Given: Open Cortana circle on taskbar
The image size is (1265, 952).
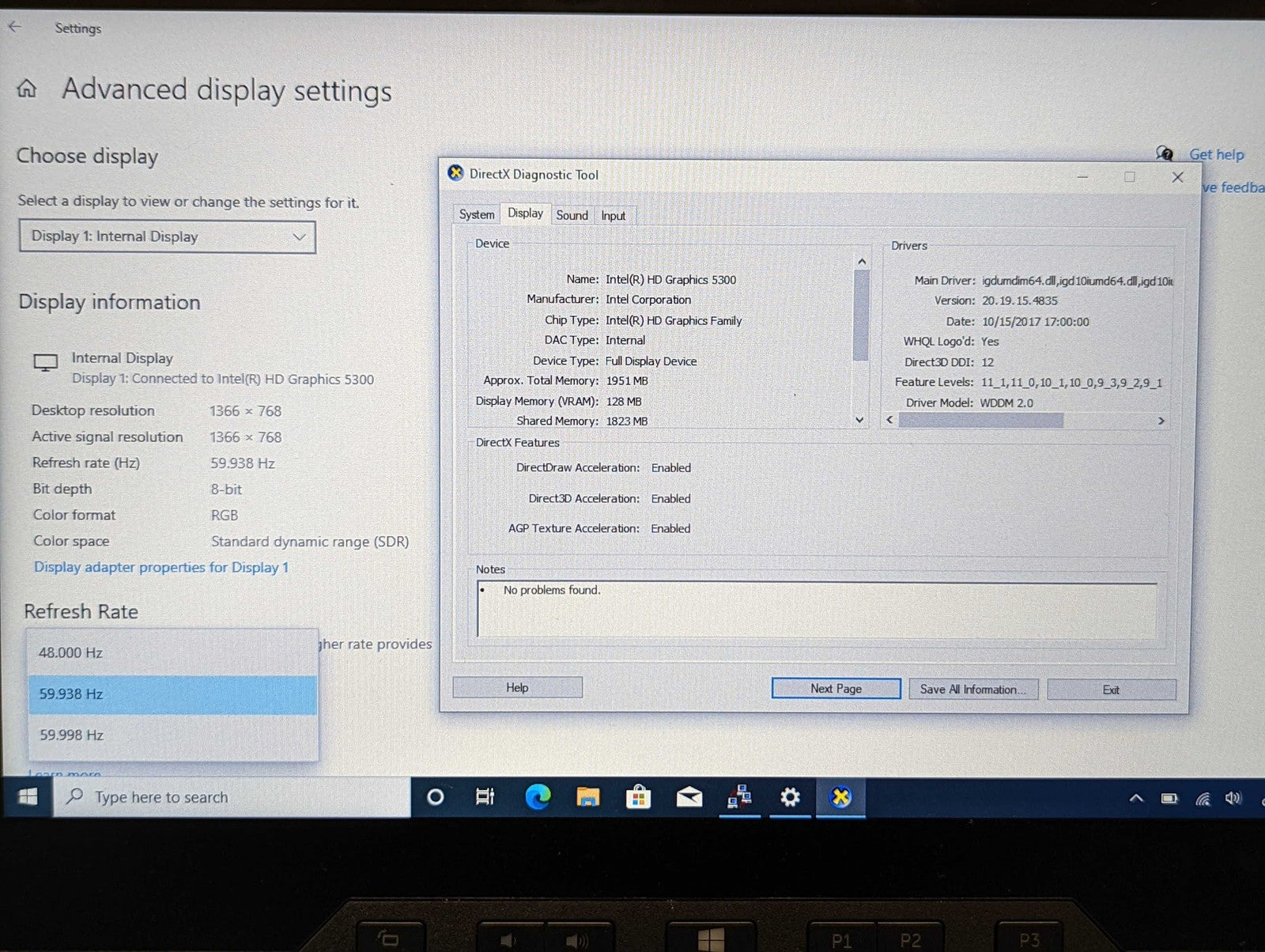Looking at the screenshot, I should (x=435, y=797).
